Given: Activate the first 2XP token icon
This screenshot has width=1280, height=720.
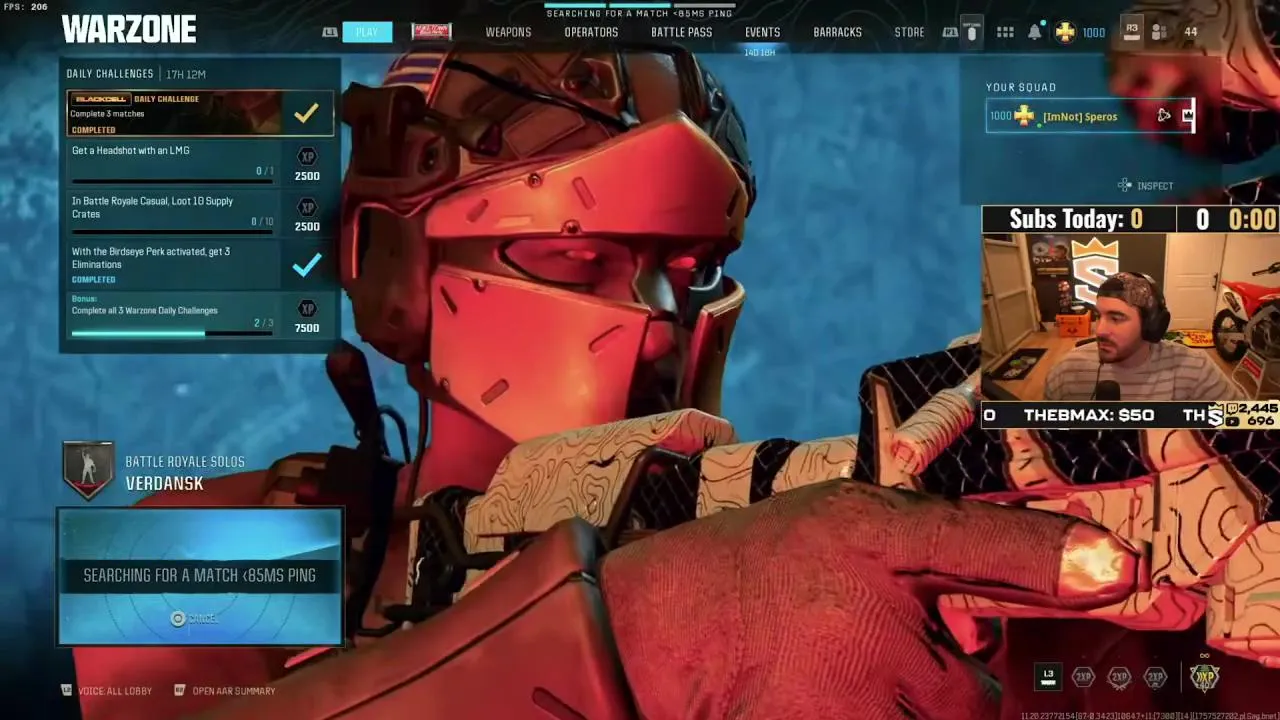Looking at the screenshot, I should point(1083,677).
